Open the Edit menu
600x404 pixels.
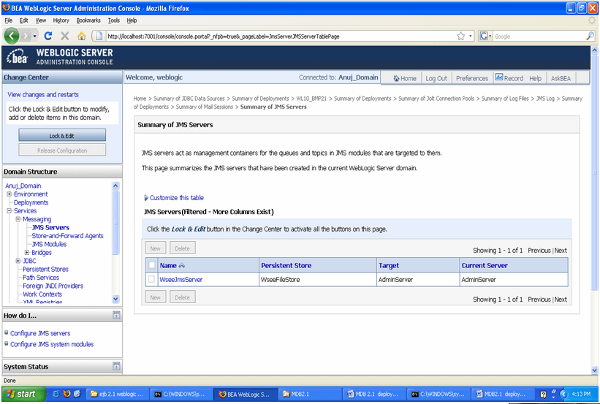point(24,20)
